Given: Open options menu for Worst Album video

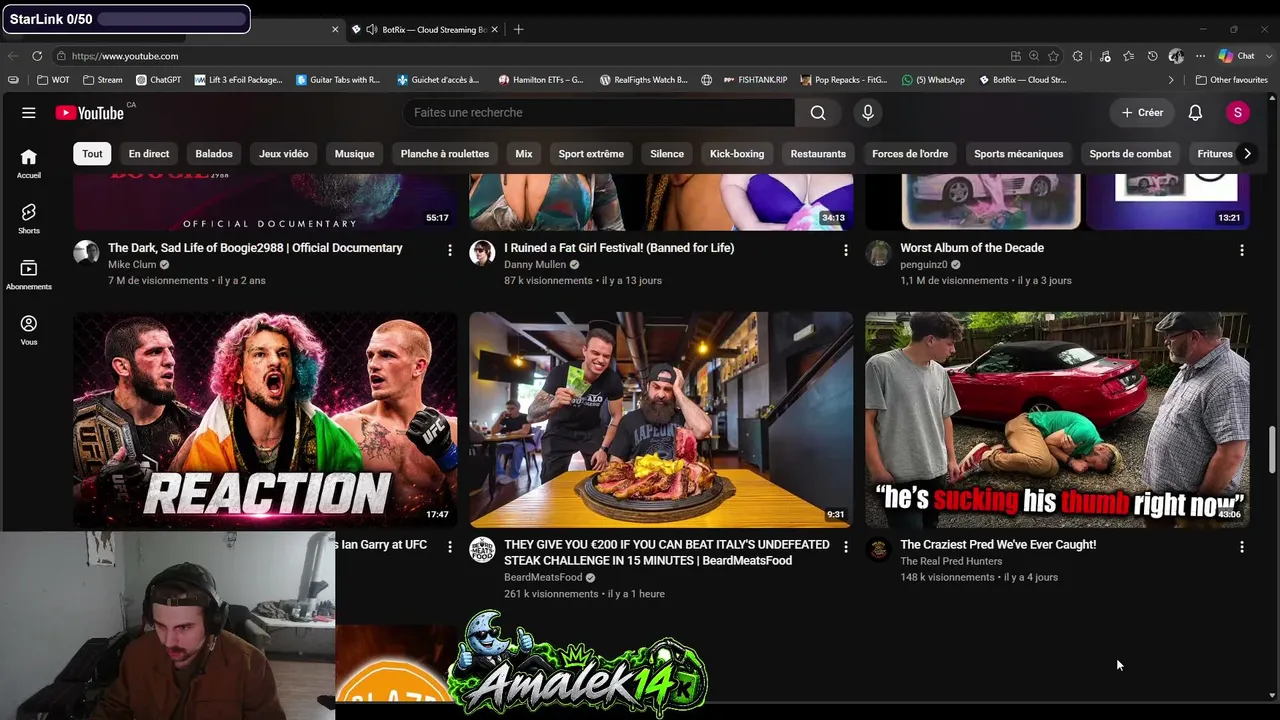Looking at the screenshot, I should [1242, 250].
